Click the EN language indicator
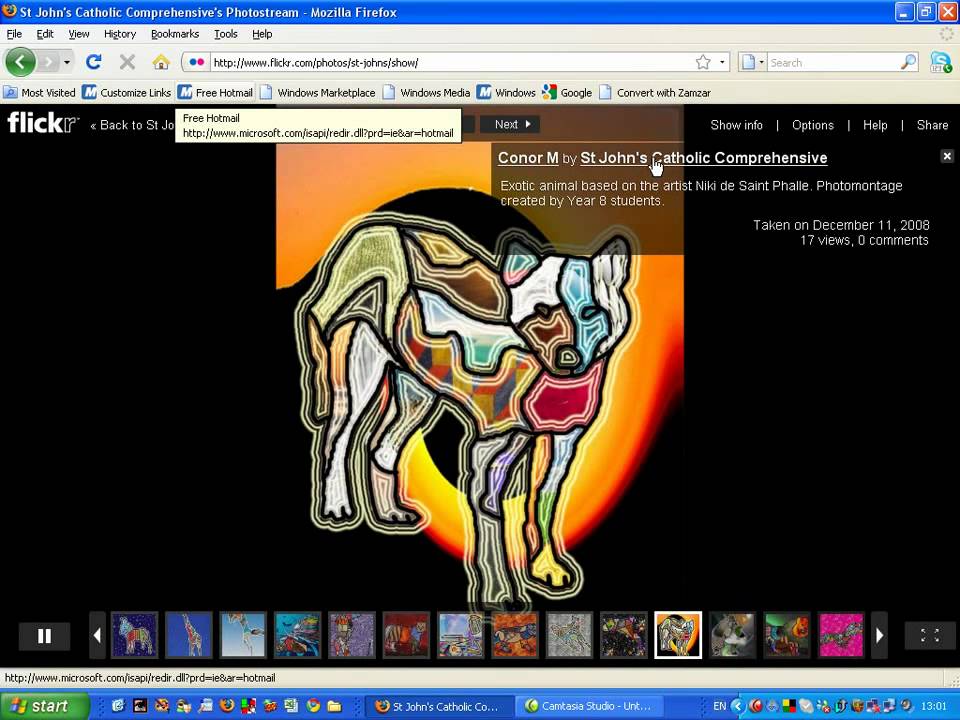This screenshot has height=720, width=960. pos(719,706)
